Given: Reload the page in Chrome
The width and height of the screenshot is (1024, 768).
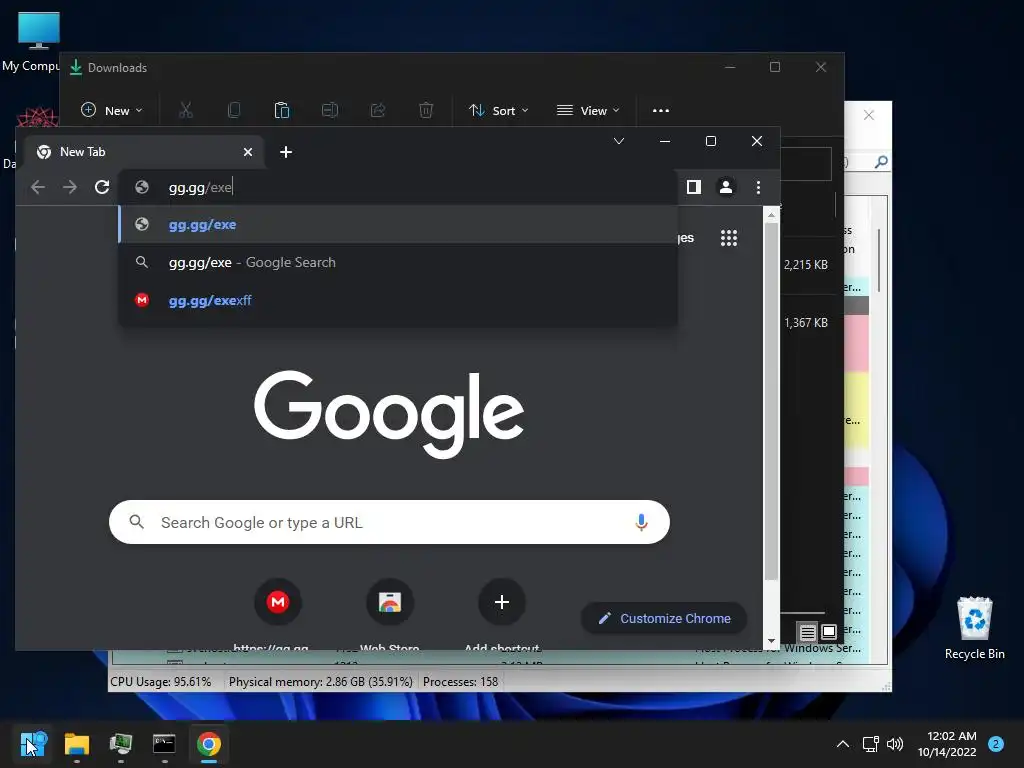Looking at the screenshot, I should pyautogui.click(x=102, y=187).
